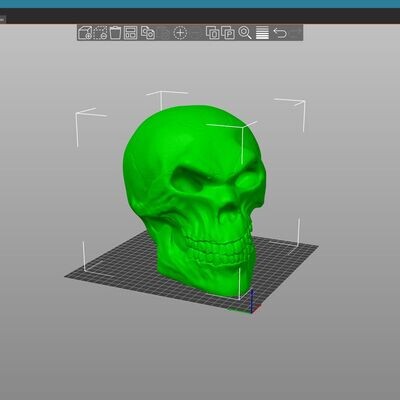Screen dimensions: 400x400
Task: Toggle variable layer height striped icon
Action: (262, 33)
